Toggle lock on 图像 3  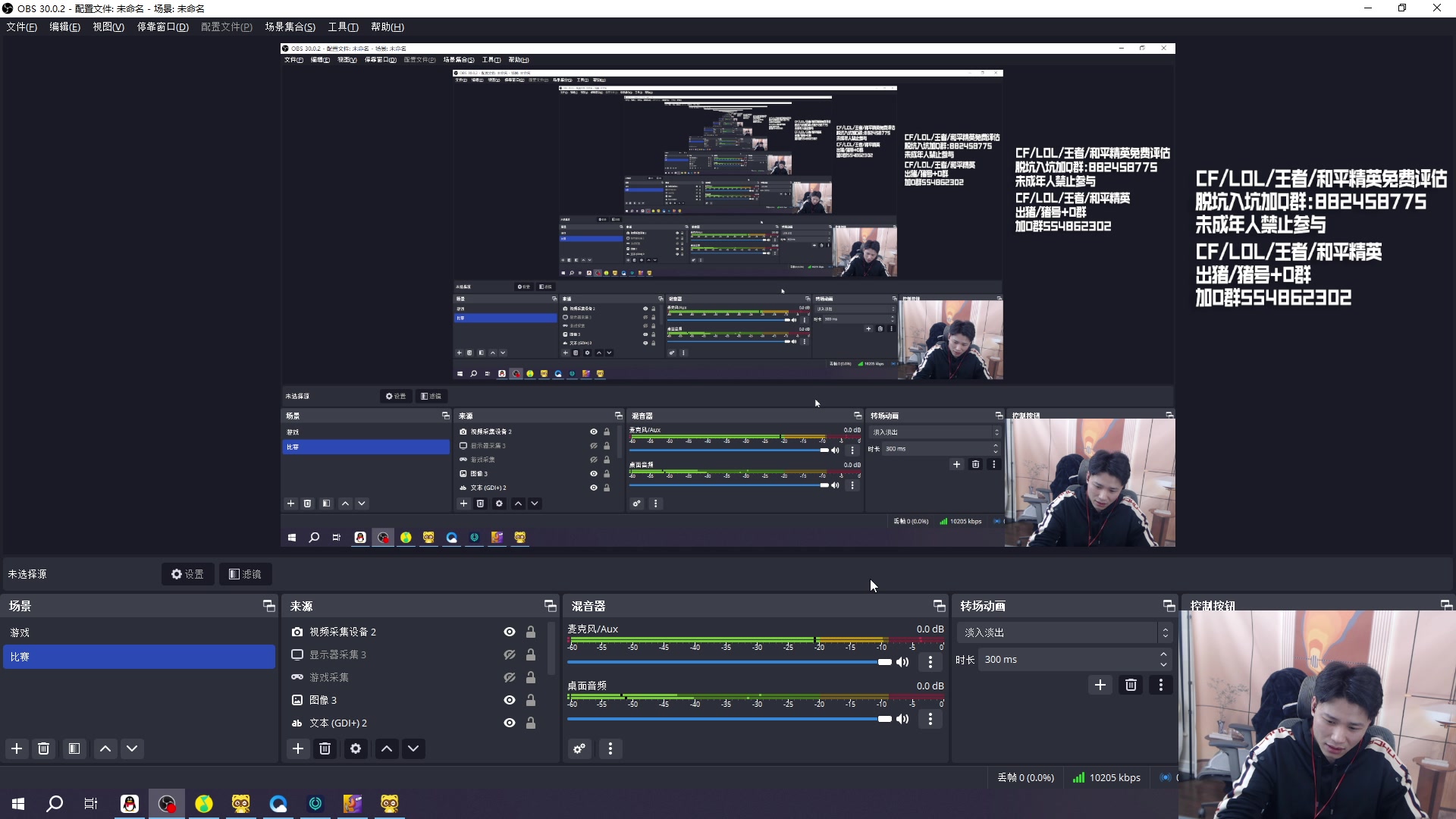531,700
